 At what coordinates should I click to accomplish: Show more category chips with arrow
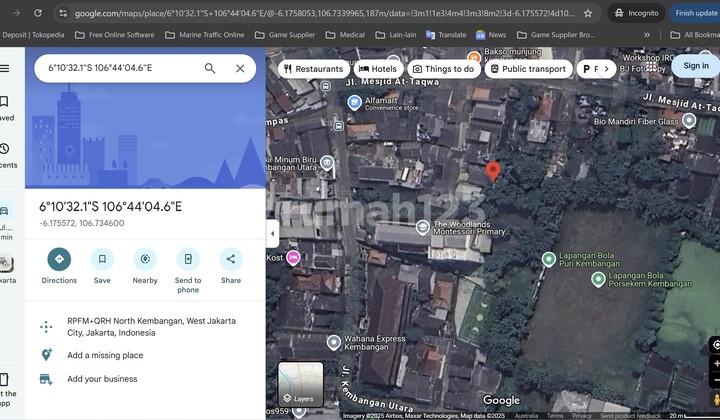(x=607, y=69)
